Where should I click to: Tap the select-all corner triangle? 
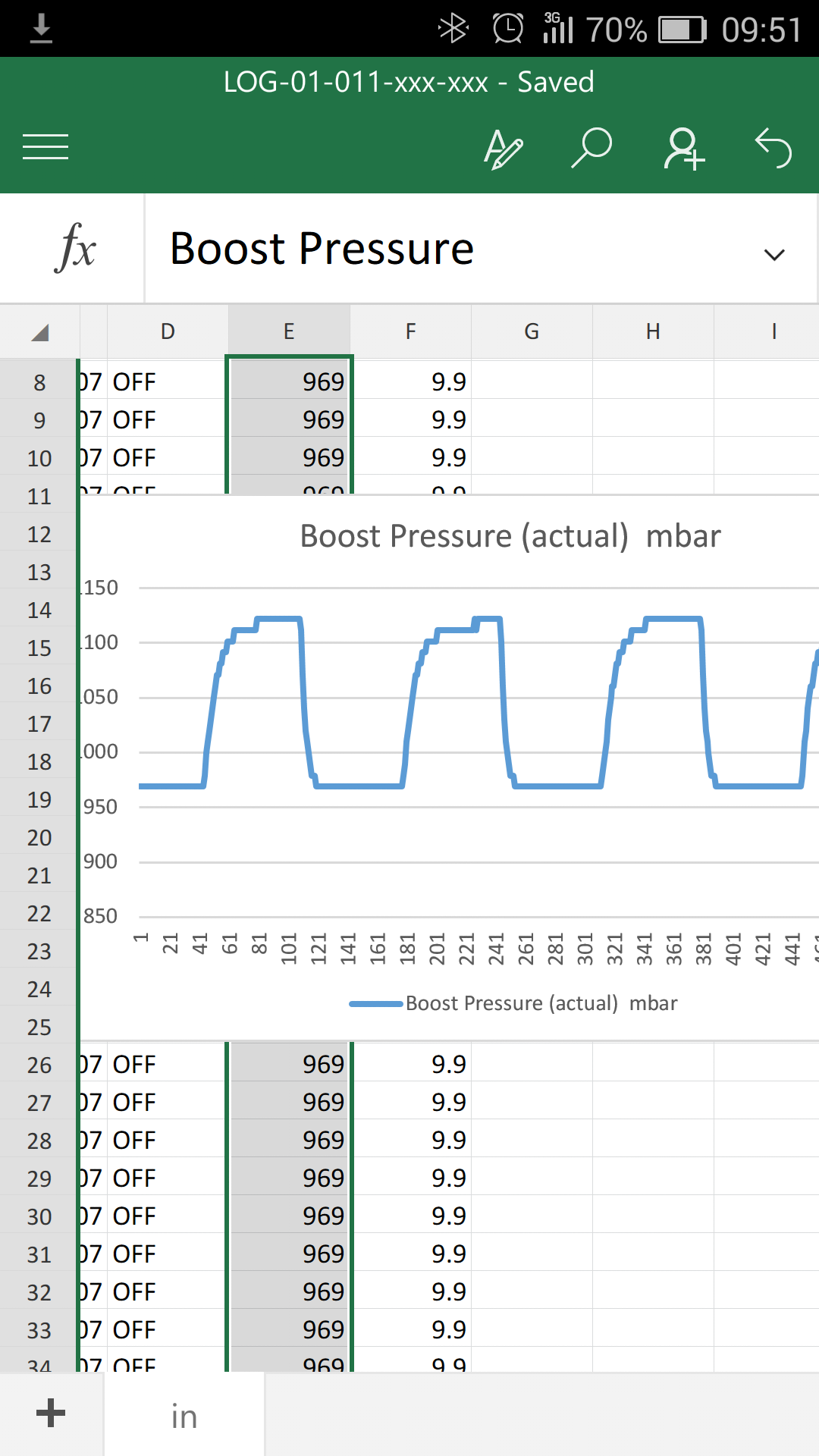(39, 332)
